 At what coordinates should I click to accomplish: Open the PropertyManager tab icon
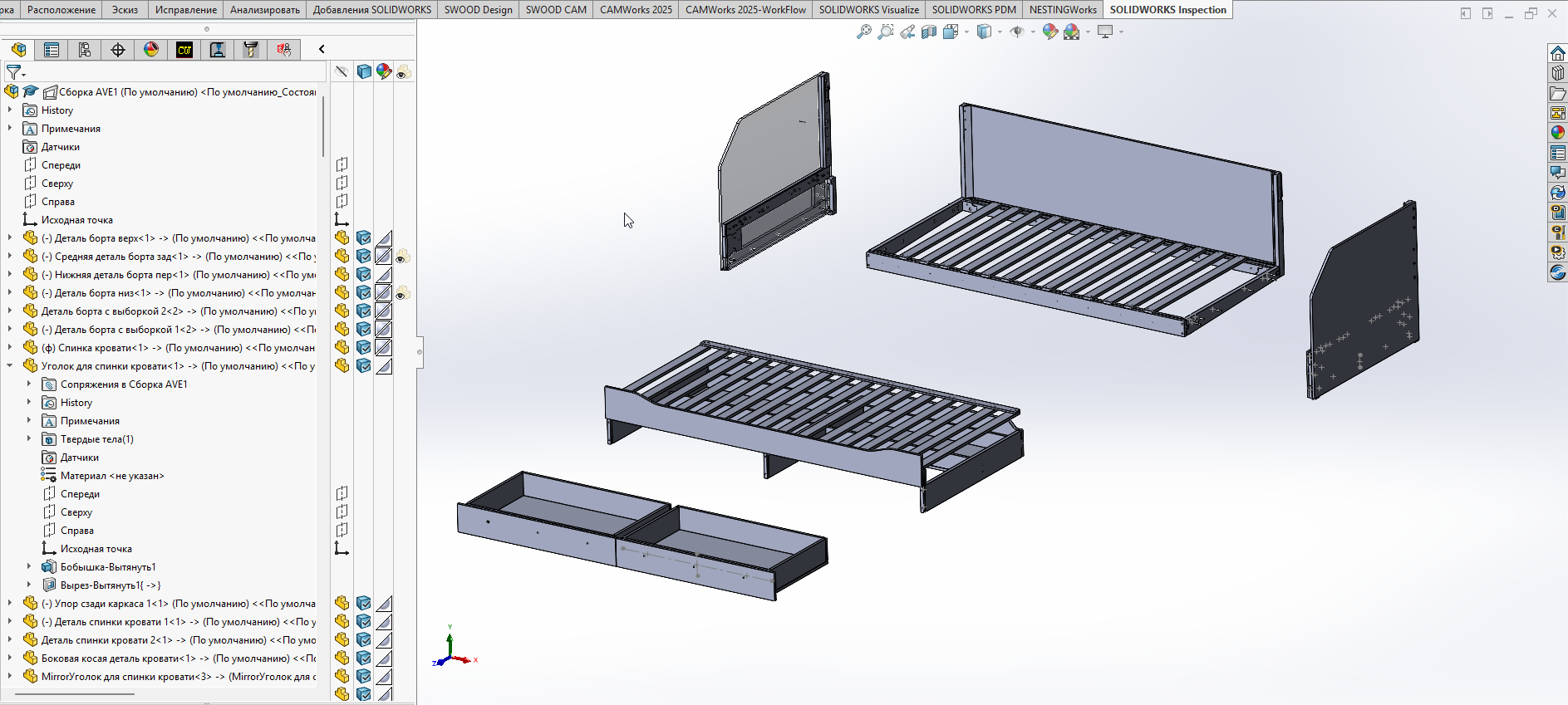click(52, 50)
